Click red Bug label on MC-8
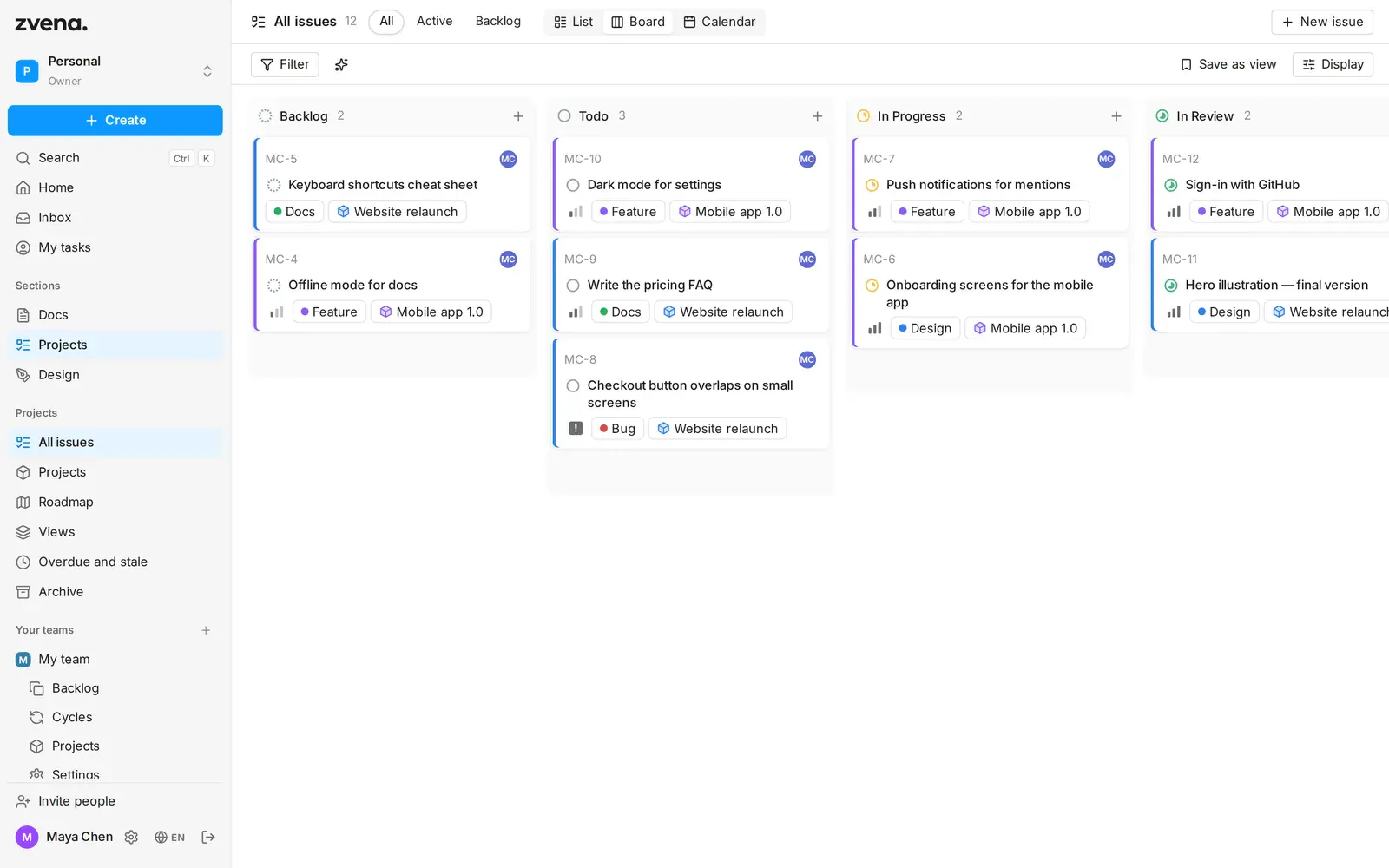 [617, 428]
